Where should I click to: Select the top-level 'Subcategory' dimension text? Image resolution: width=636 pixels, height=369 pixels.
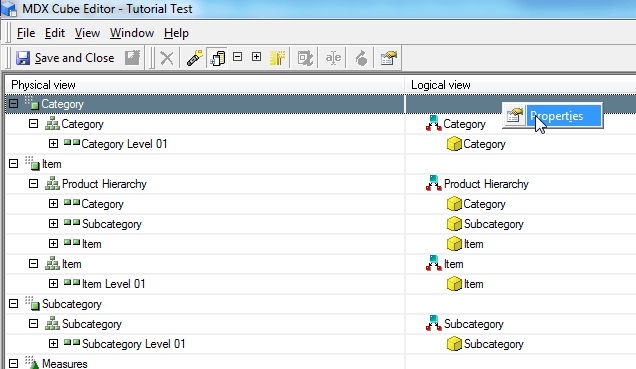pyautogui.click(x=72, y=304)
